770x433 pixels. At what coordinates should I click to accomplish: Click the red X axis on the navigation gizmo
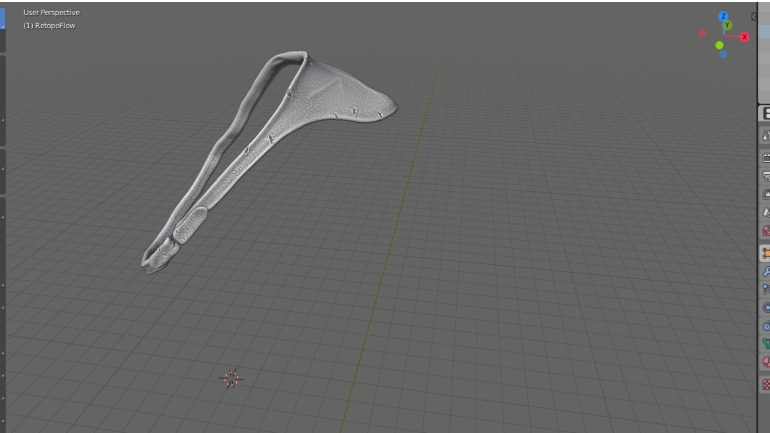[x=744, y=37]
